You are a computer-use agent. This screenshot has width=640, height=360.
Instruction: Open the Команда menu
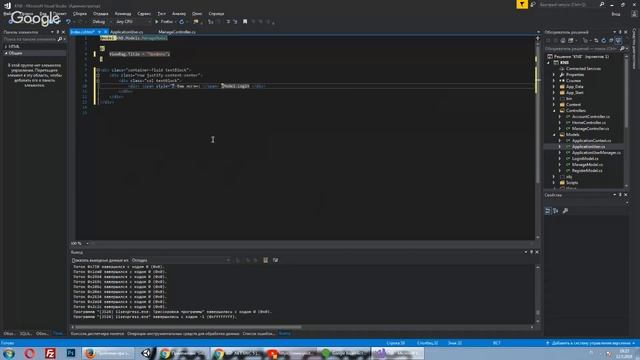[x=123, y=13]
